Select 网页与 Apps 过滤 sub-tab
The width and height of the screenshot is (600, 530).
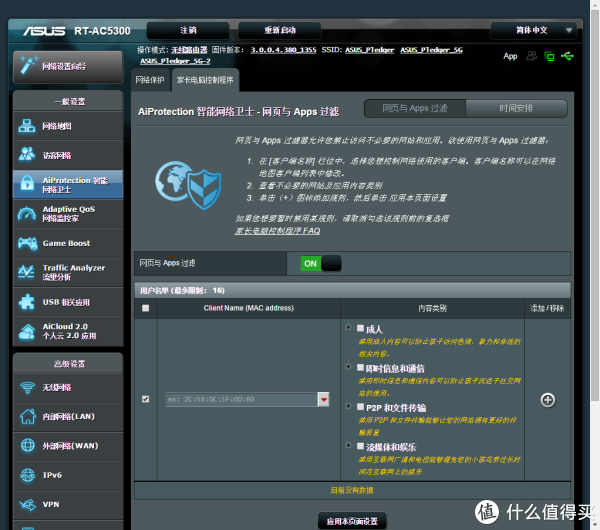tap(415, 108)
